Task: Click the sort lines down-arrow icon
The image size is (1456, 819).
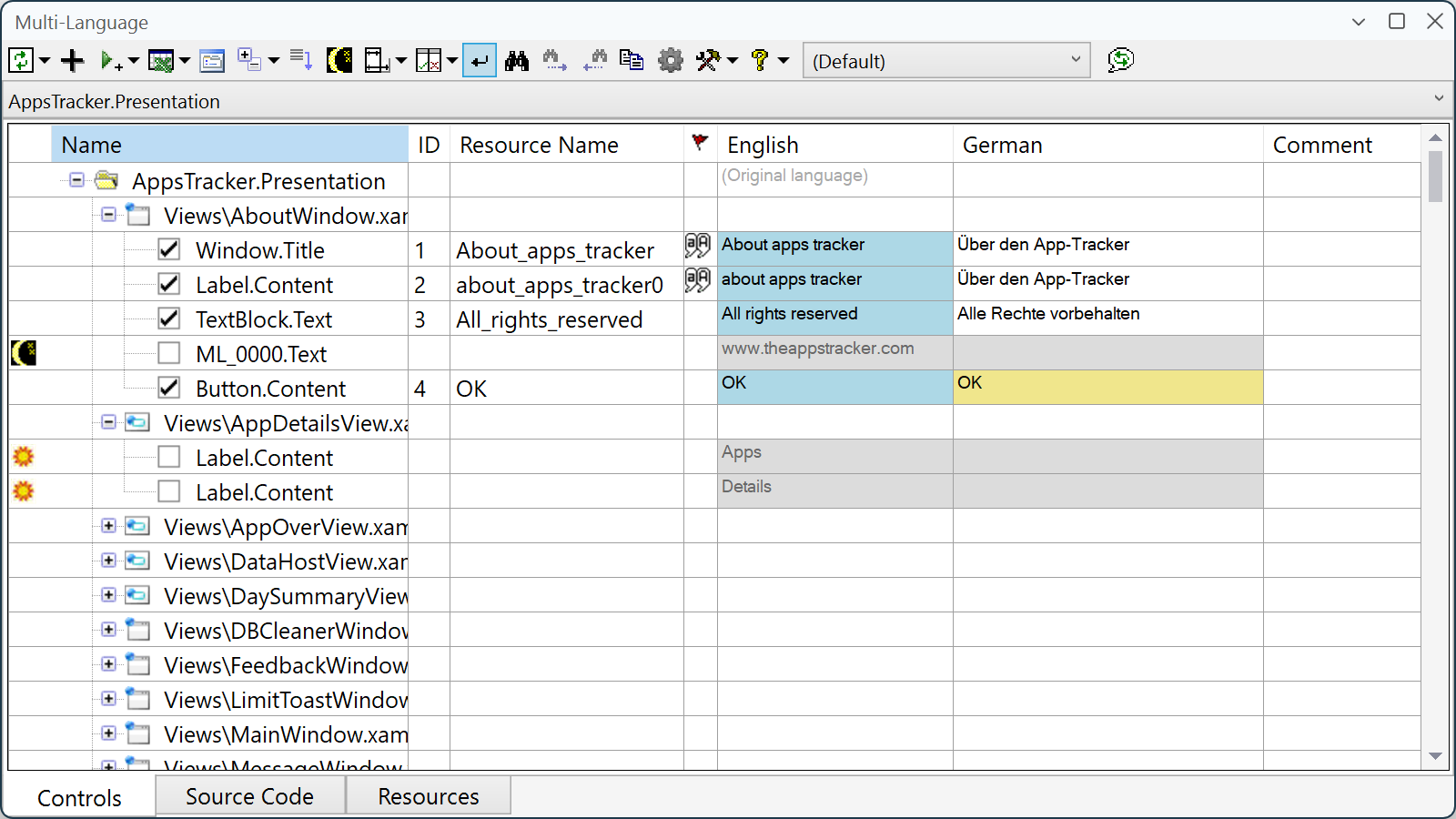Action: [301, 61]
